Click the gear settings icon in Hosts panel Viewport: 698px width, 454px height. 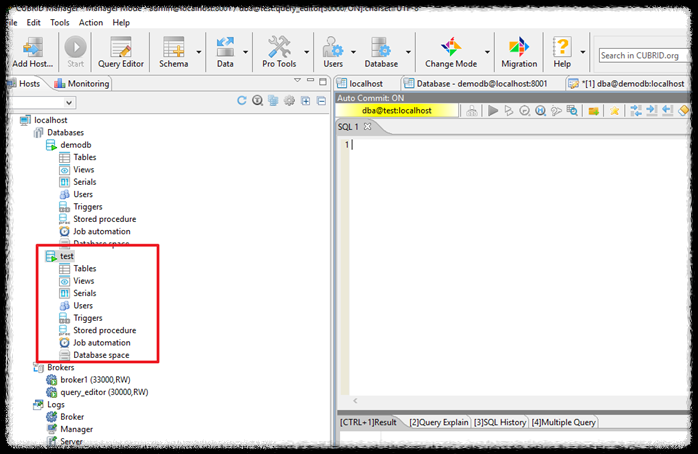point(289,101)
